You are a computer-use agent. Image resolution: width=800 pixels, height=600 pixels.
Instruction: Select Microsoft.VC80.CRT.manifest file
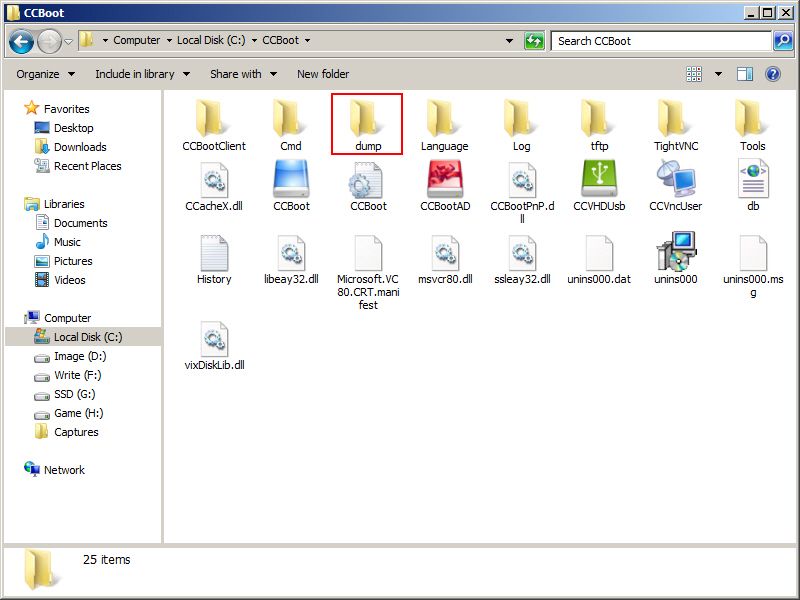point(368,272)
